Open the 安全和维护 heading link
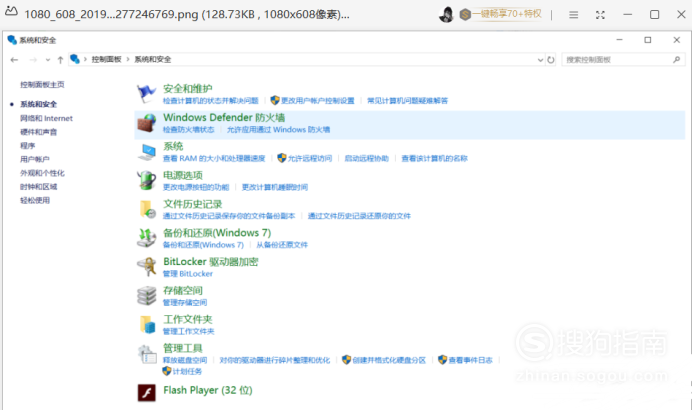The width and height of the screenshot is (692, 410). [x=188, y=89]
